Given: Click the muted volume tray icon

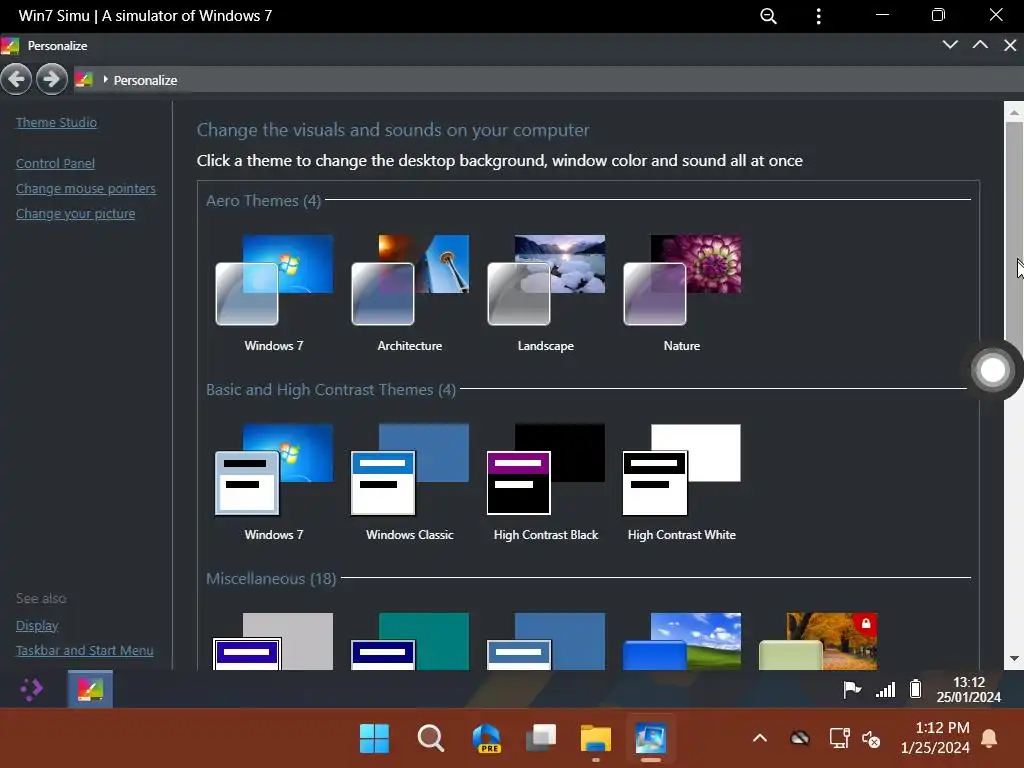Looking at the screenshot, I should [871, 739].
